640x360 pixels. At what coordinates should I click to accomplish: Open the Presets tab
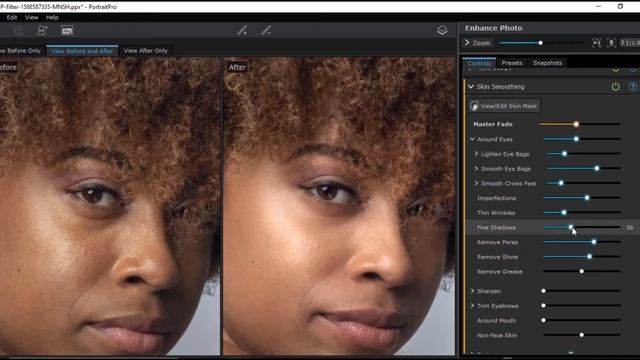[512, 63]
